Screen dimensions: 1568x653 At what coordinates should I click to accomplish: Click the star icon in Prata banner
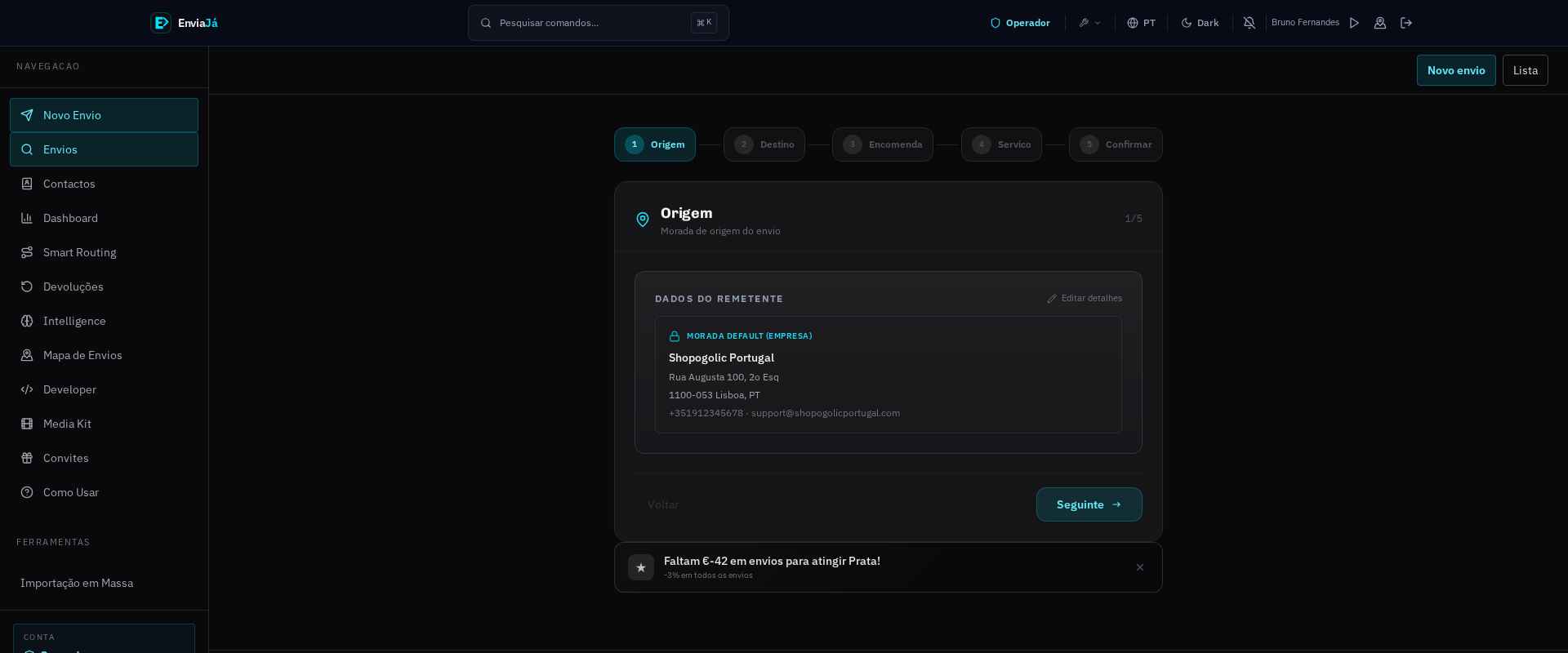pyautogui.click(x=641, y=567)
